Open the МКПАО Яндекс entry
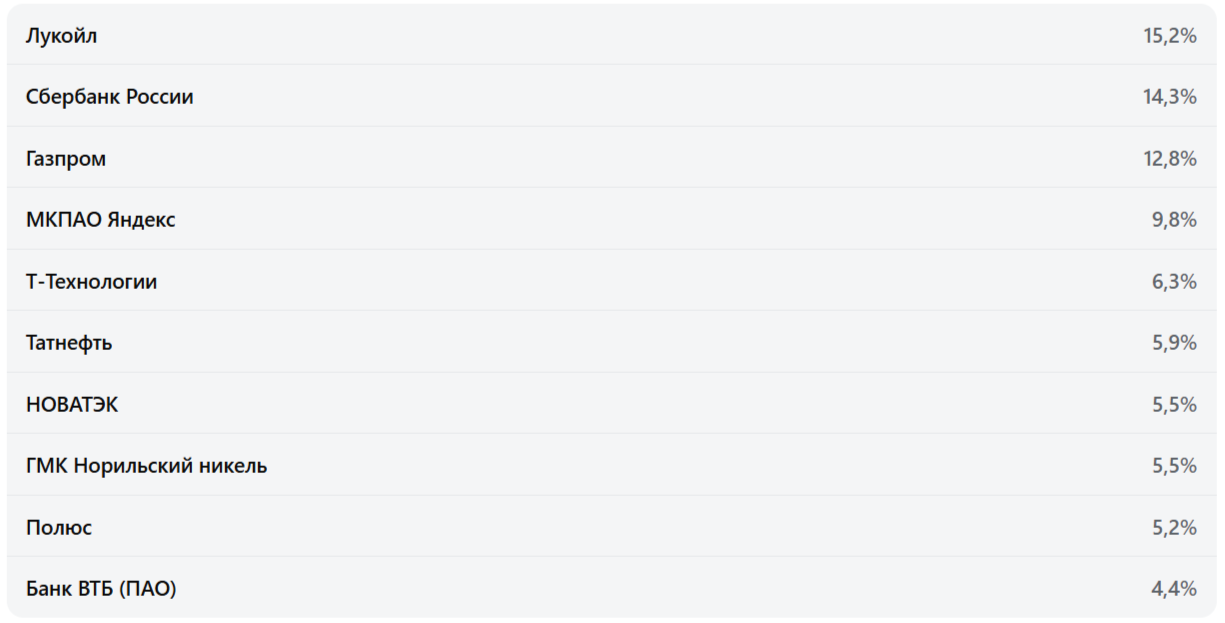Screen dimensions: 1225x623 point(100,220)
